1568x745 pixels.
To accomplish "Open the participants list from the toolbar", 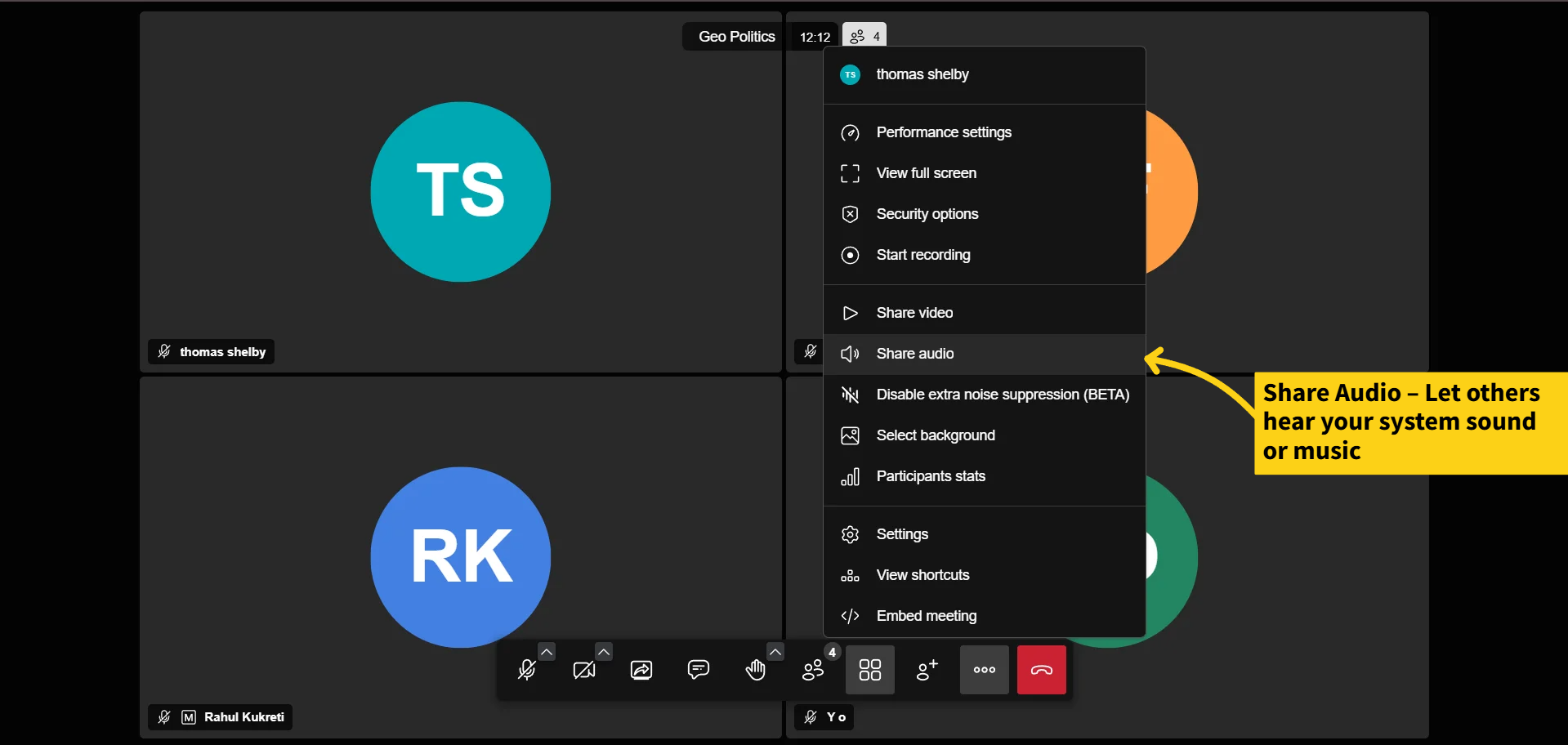I will tap(813, 670).
